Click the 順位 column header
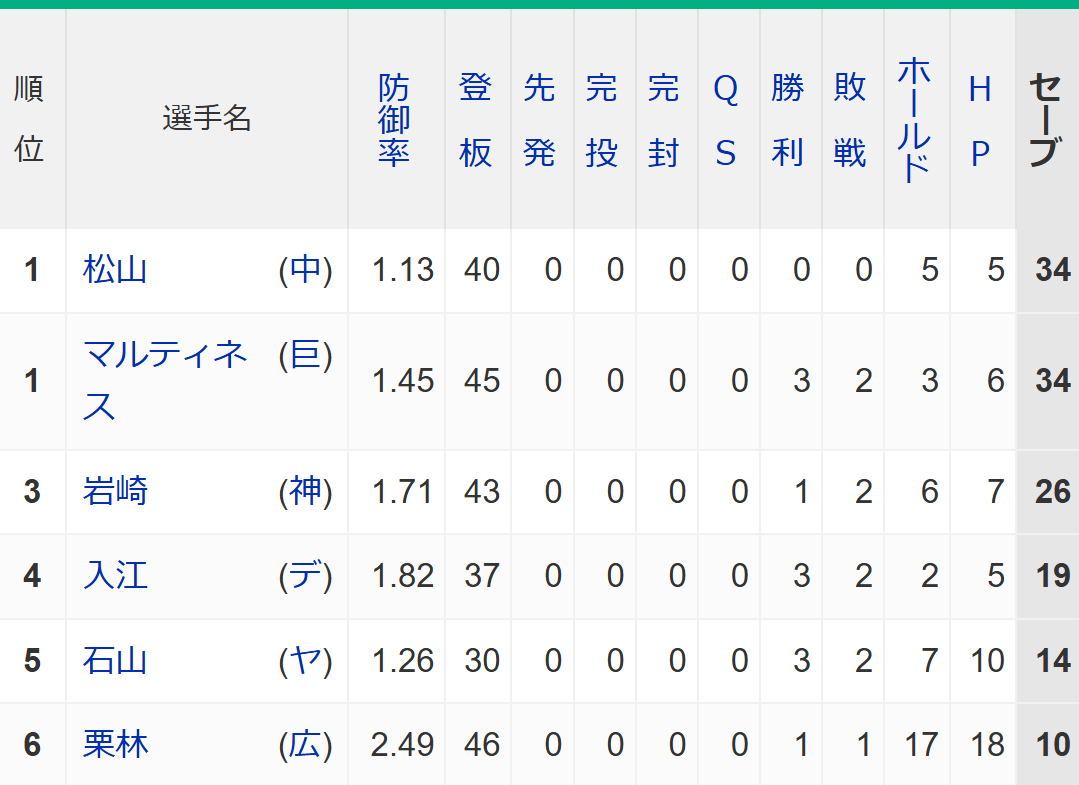Viewport: 1079px width, 785px height. point(30,120)
